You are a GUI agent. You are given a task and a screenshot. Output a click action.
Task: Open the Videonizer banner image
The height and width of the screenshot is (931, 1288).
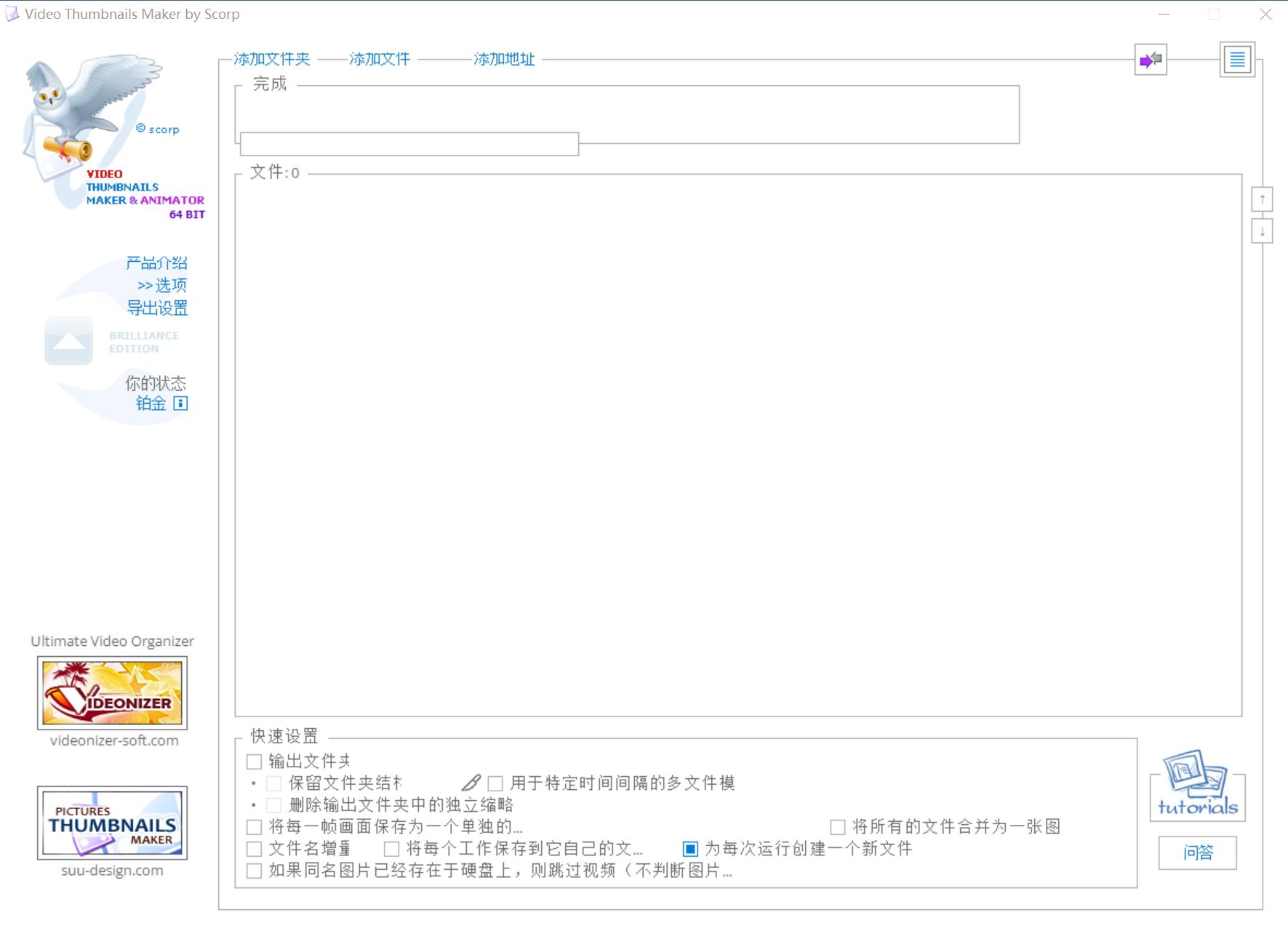[113, 693]
